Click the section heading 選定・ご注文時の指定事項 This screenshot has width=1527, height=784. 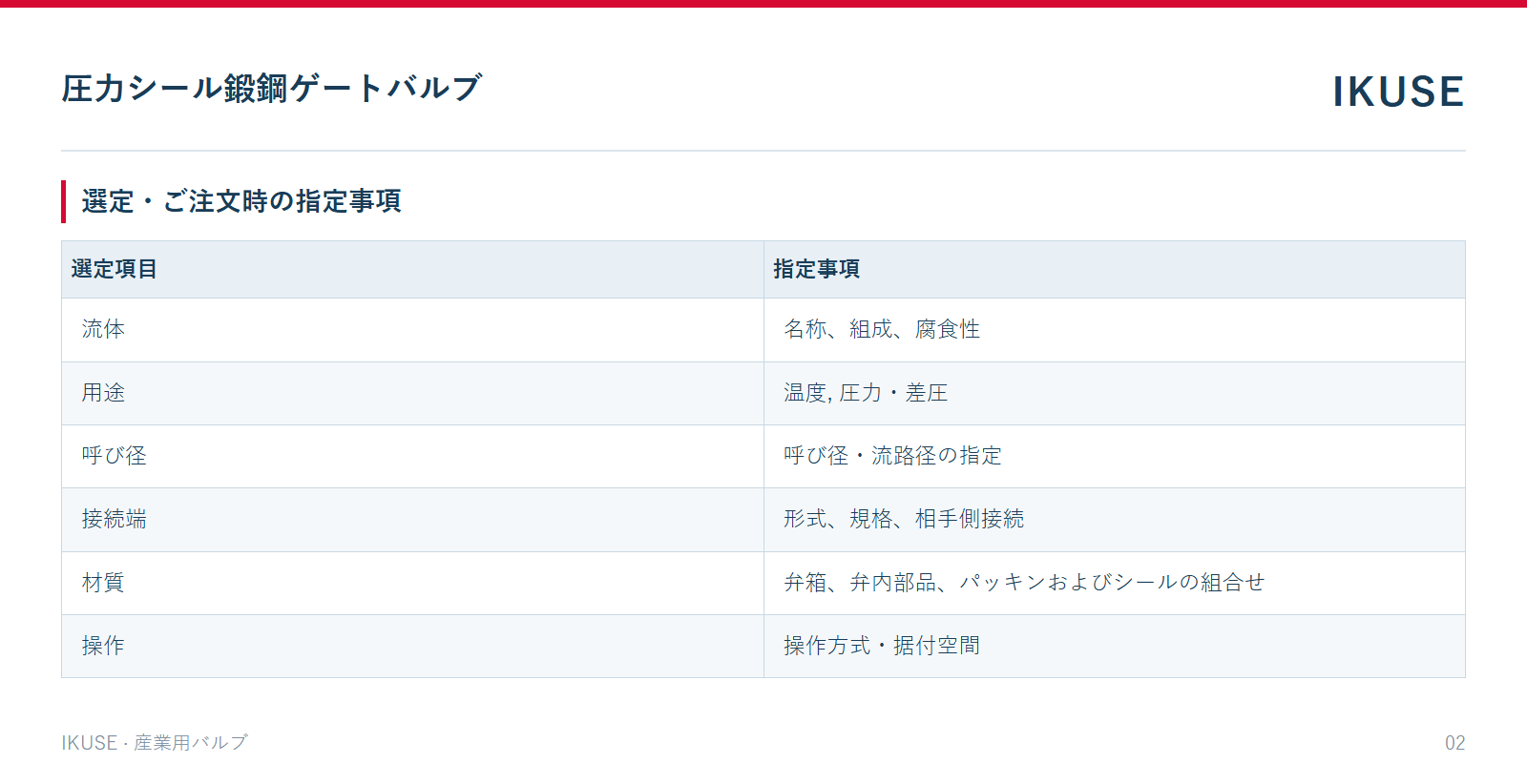241,201
